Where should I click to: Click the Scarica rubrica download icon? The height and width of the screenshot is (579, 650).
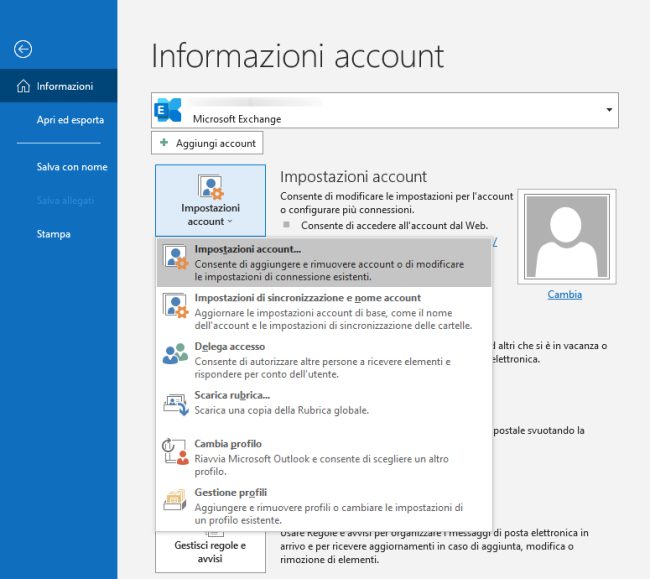click(176, 404)
